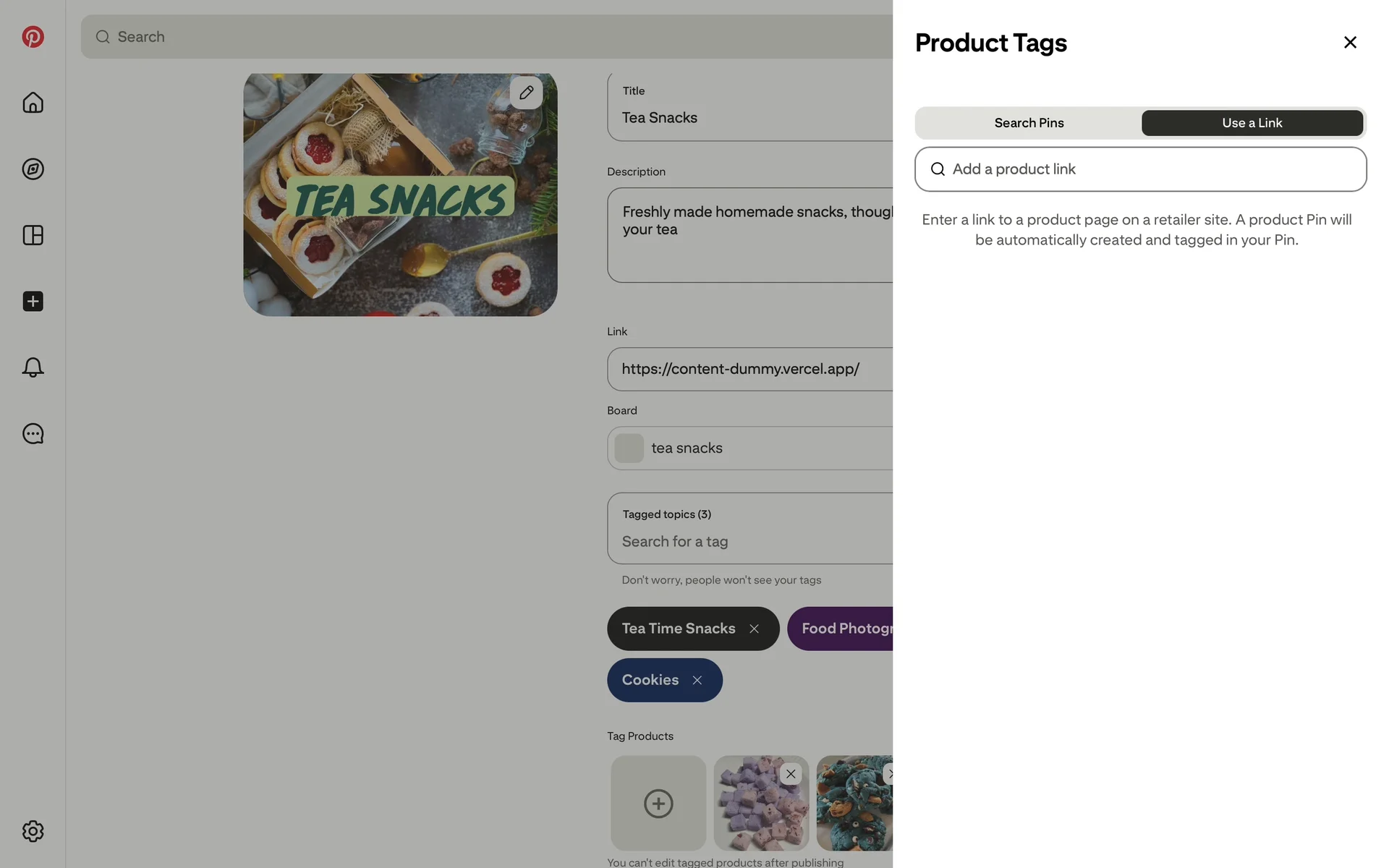Close the Product Tags panel

pyautogui.click(x=1349, y=43)
